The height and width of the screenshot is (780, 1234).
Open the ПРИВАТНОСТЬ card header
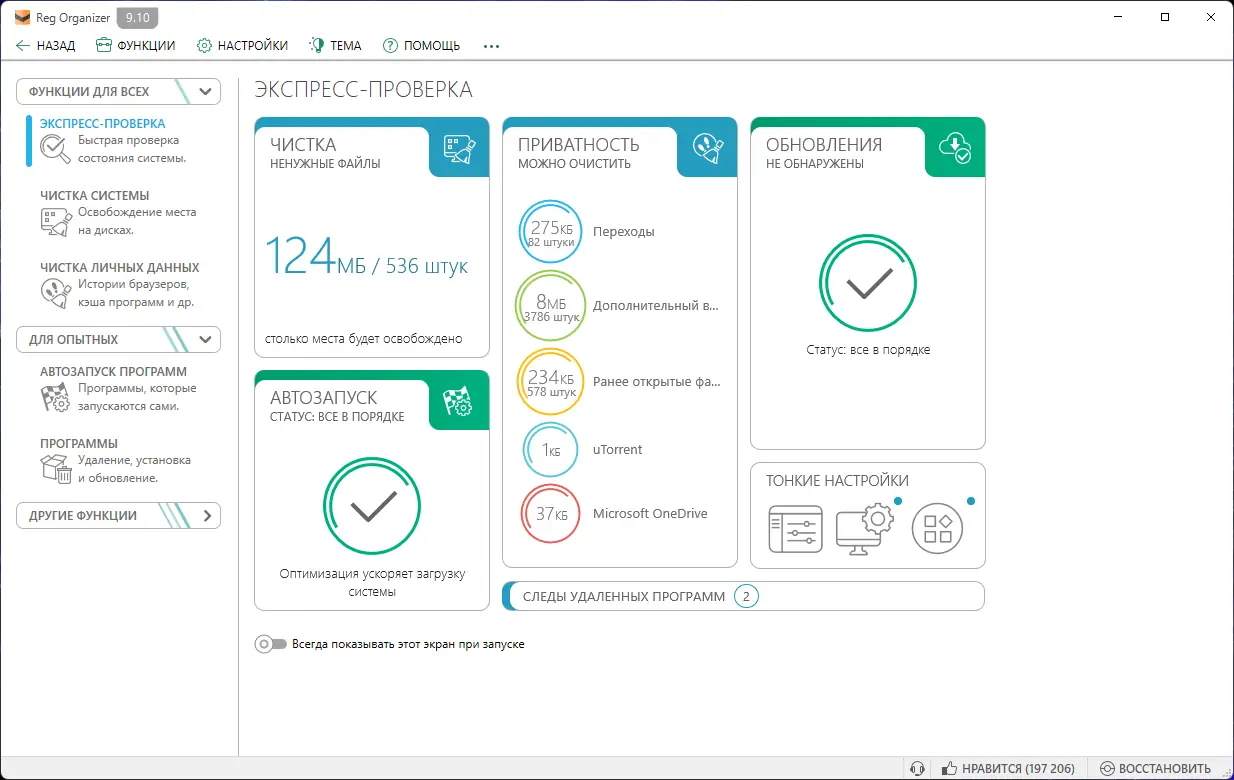pos(620,148)
